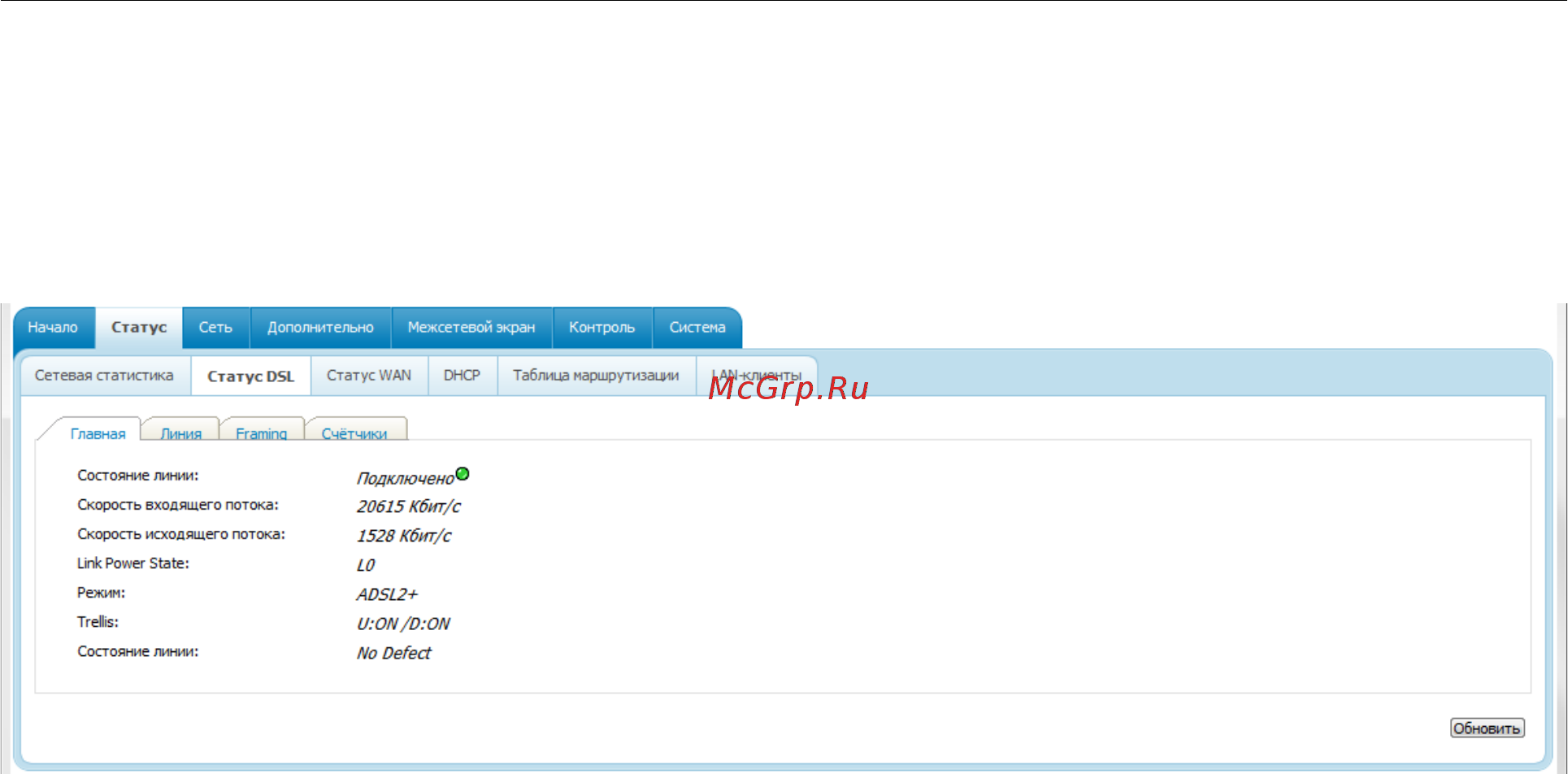Open the LAN-клиенты sub-tab
1568x774 pixels.
click(756, 376)
